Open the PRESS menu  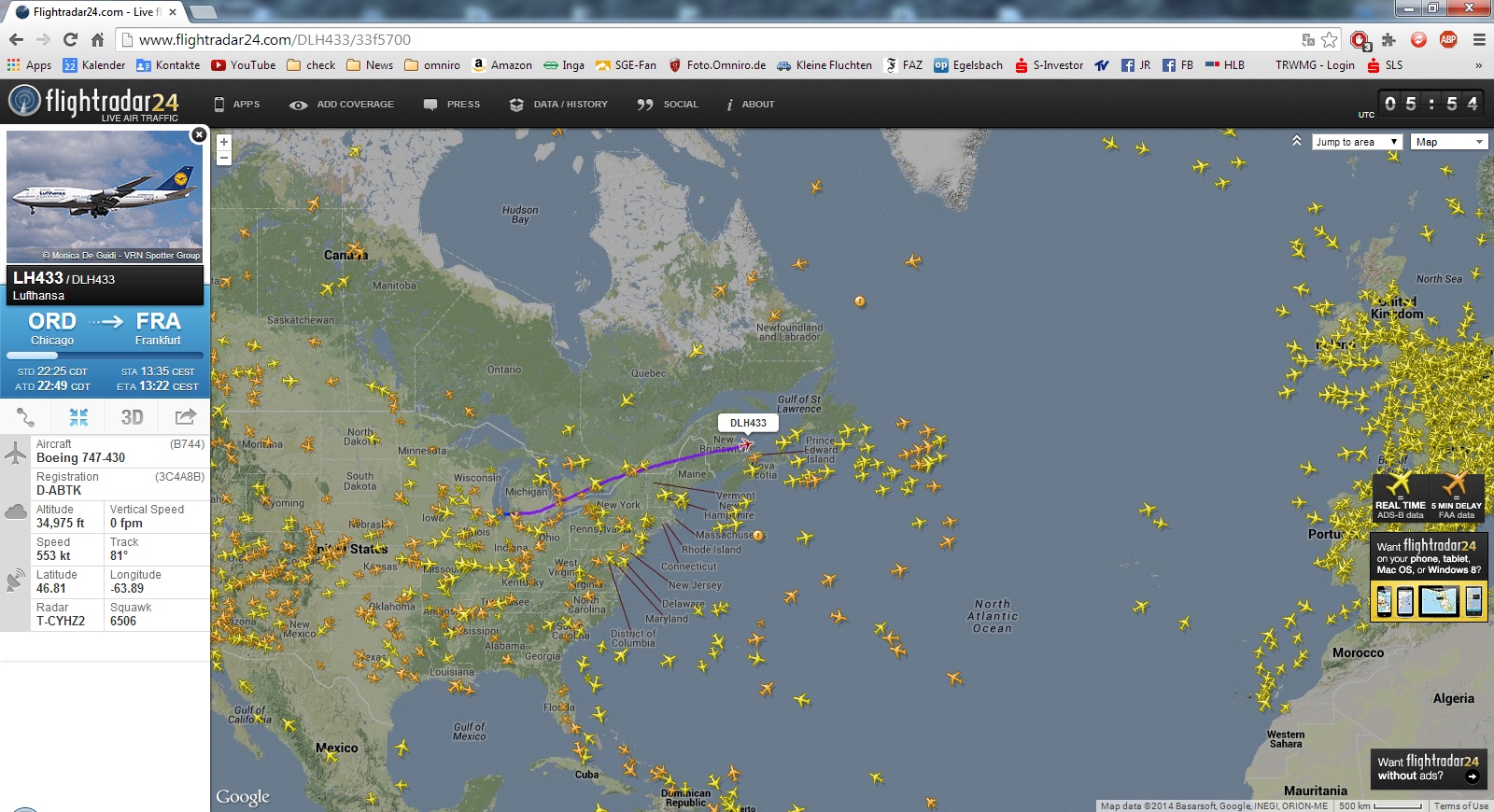(452, 105)
